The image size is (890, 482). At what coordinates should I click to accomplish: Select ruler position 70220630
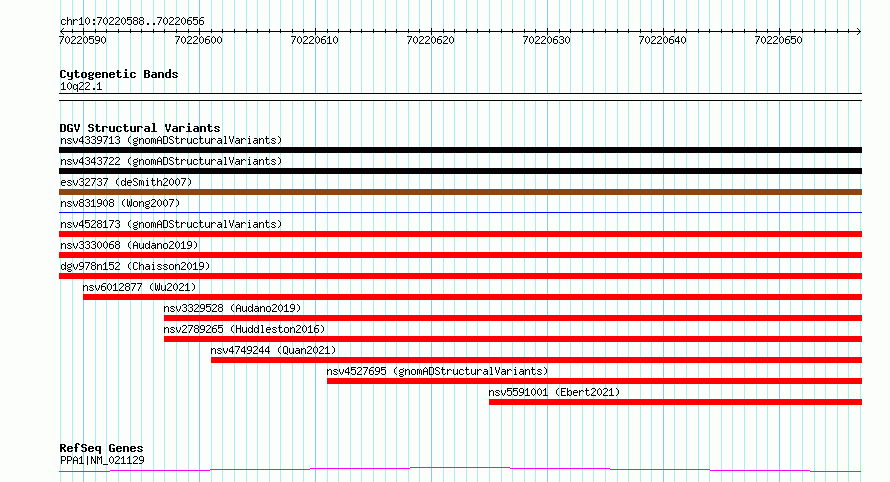click(x=546, y=40)
